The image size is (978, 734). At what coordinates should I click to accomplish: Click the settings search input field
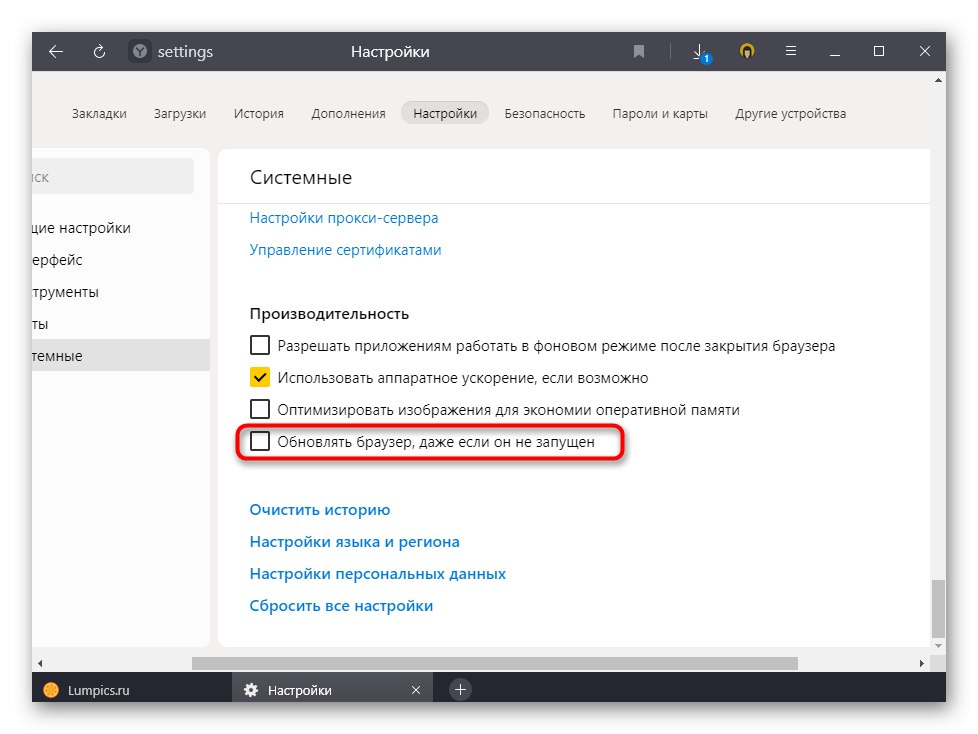pos(110,176)
